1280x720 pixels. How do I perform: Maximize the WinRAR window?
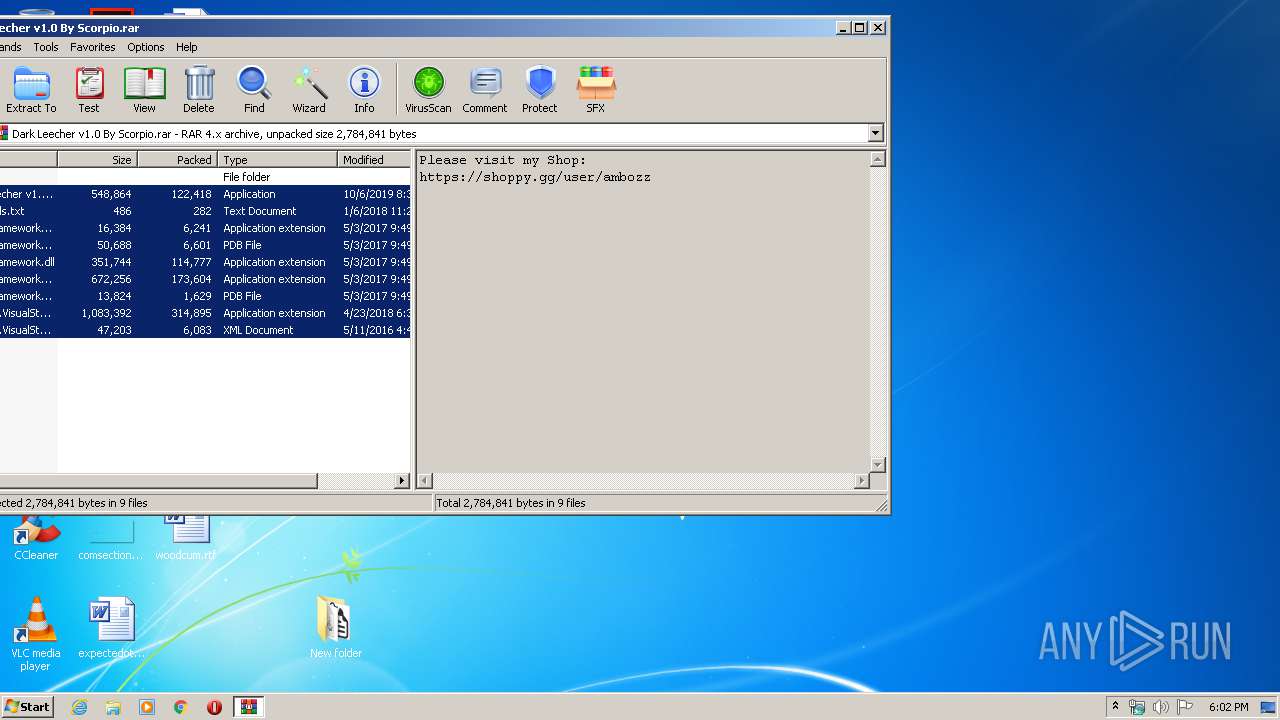[859, 28]
